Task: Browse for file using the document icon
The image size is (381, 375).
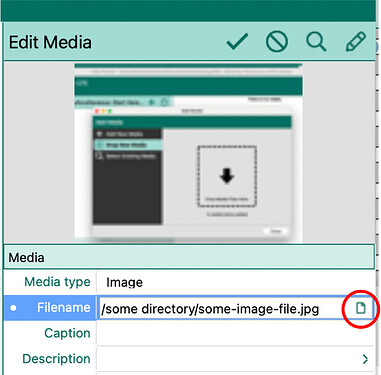Action: (x=360, y=308)
